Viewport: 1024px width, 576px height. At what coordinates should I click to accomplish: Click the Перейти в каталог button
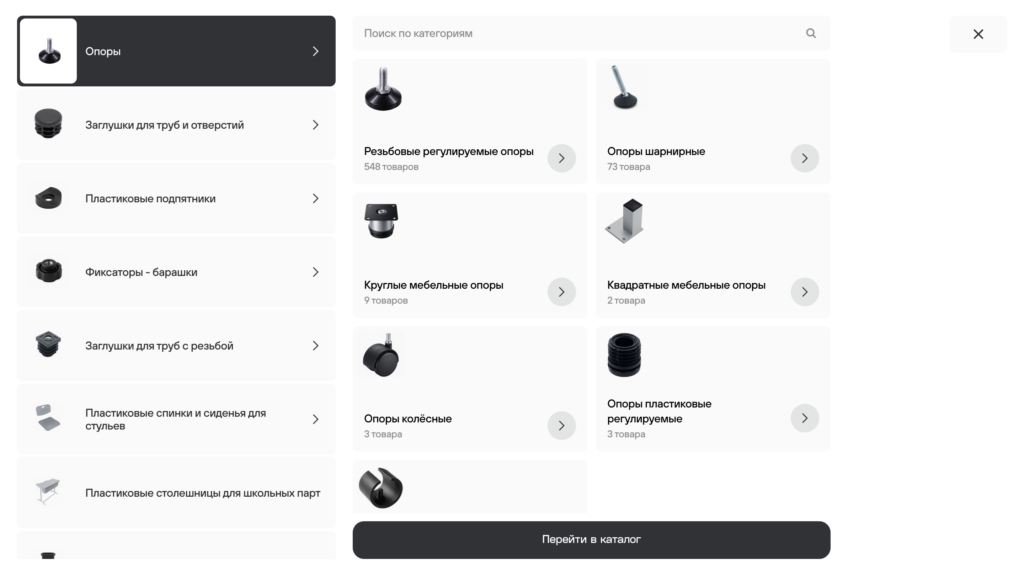click(x=591, y=539)
